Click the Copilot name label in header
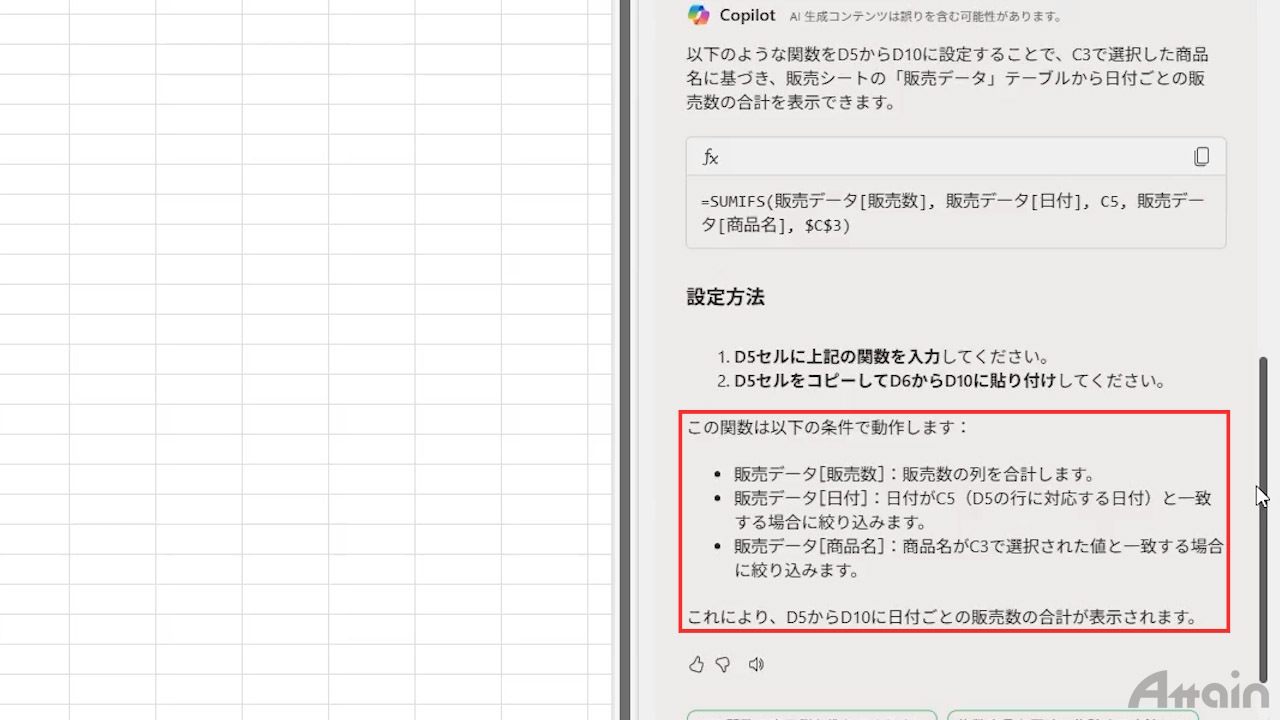 pos(747,15)
